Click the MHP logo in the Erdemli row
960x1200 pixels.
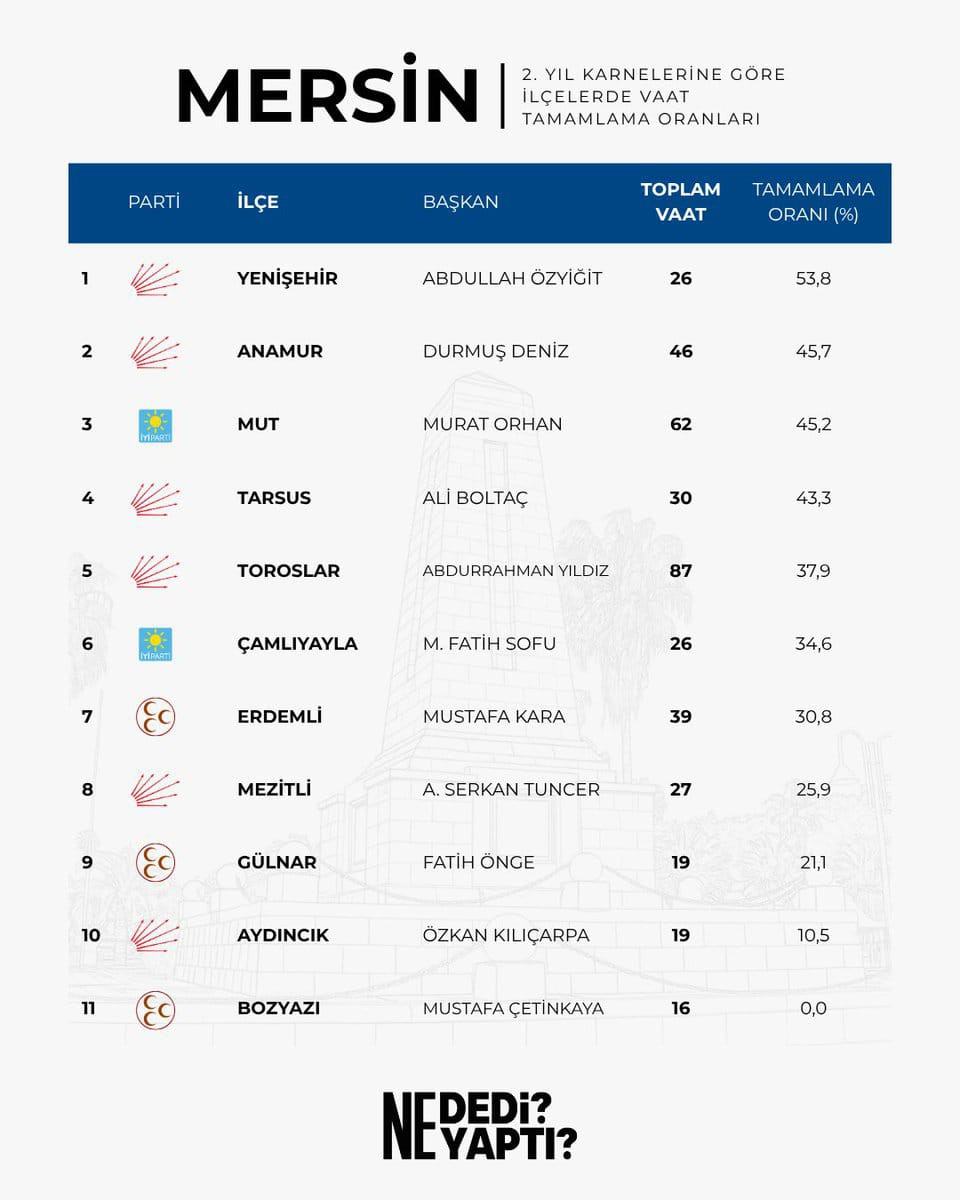[155, 716]
